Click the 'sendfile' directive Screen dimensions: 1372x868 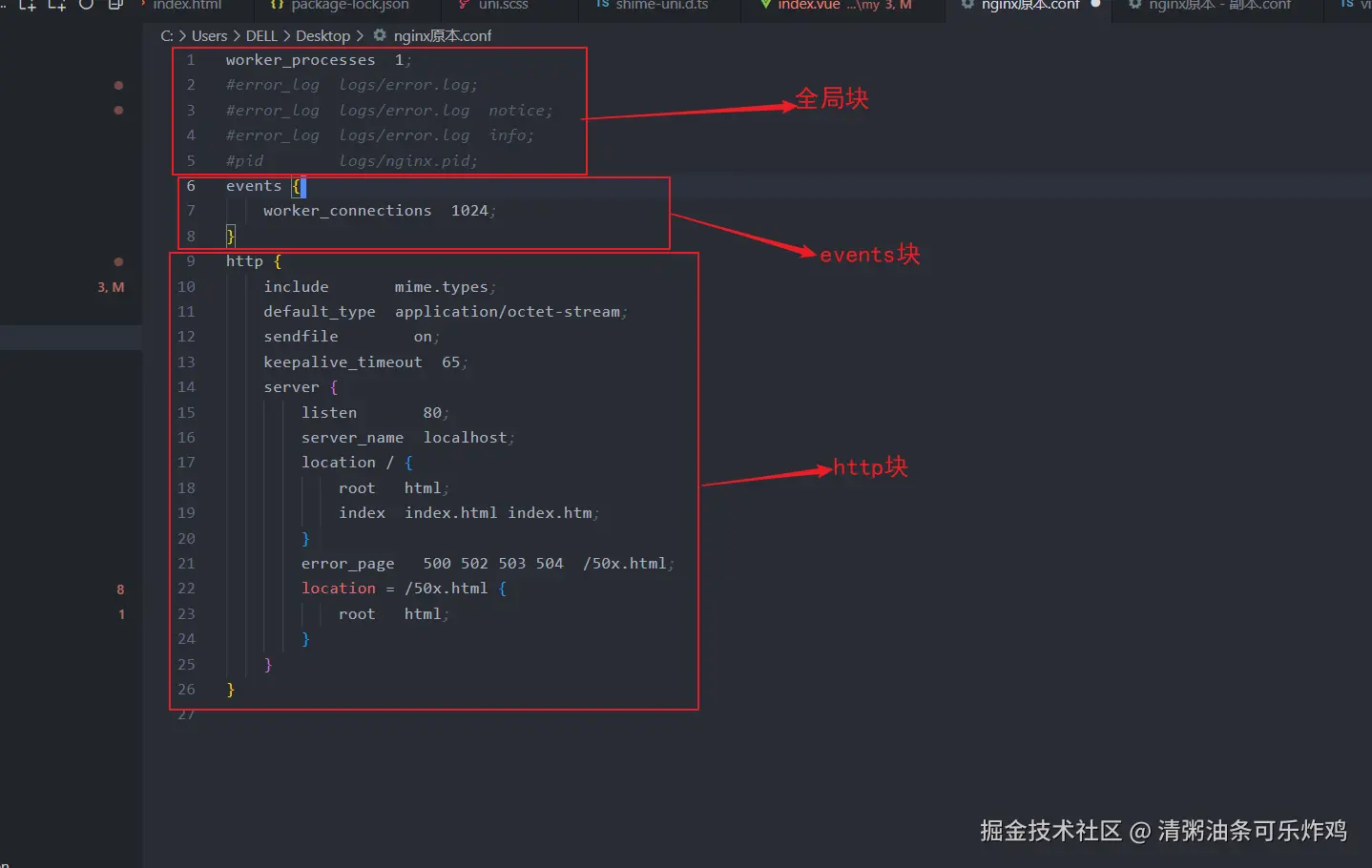301,337
